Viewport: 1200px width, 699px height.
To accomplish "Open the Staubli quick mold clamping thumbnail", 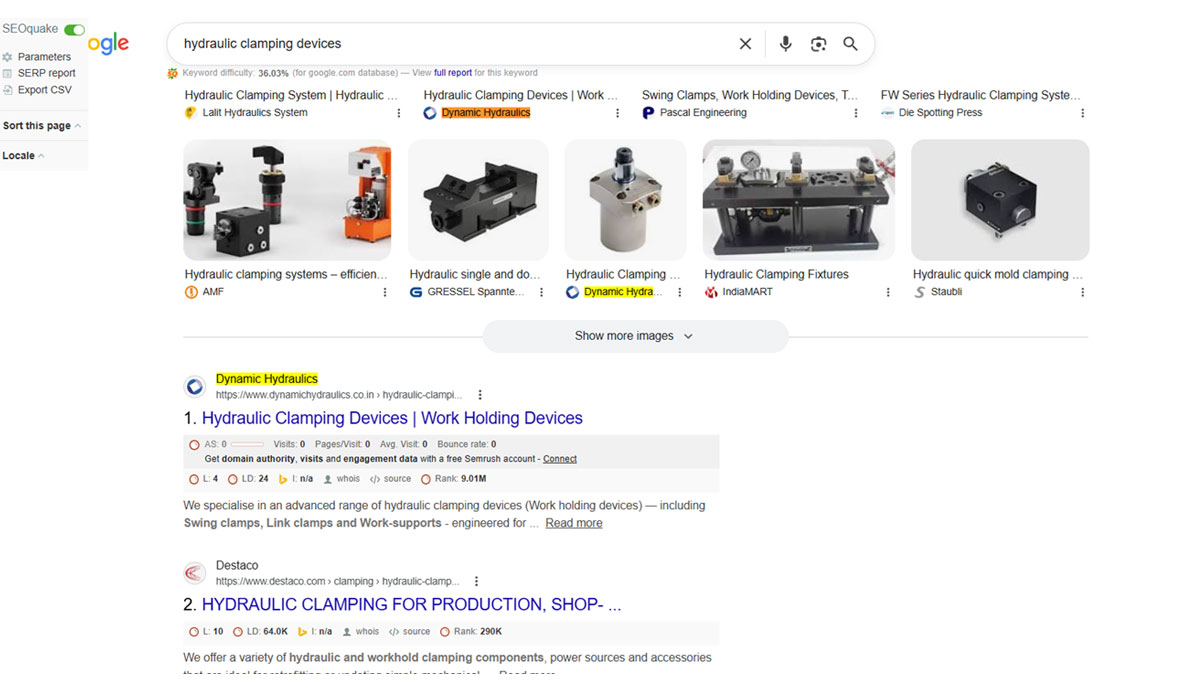I will [1000, 200].
